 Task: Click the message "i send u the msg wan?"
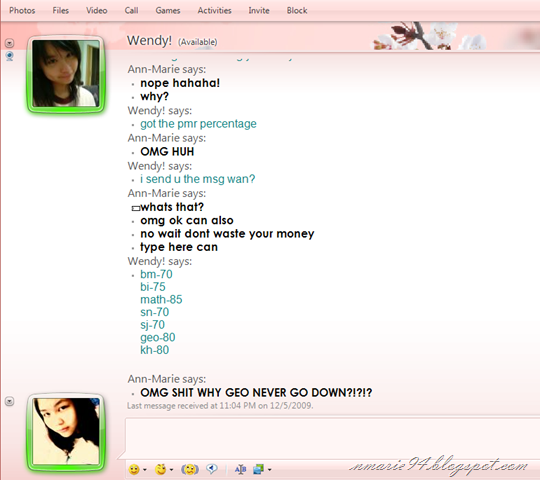click(x=197, y=179)
